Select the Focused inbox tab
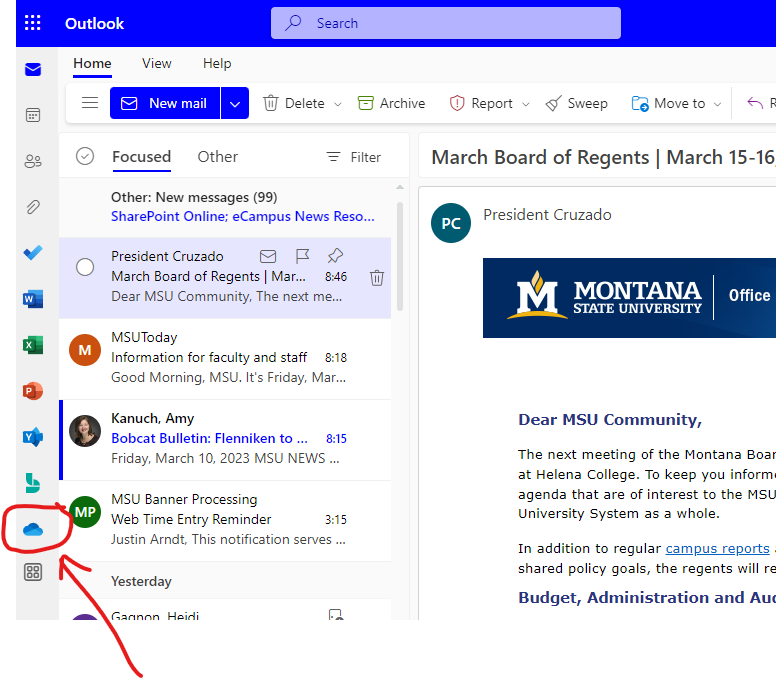Screen dimensions: 776x678 [x=142, y=157]
